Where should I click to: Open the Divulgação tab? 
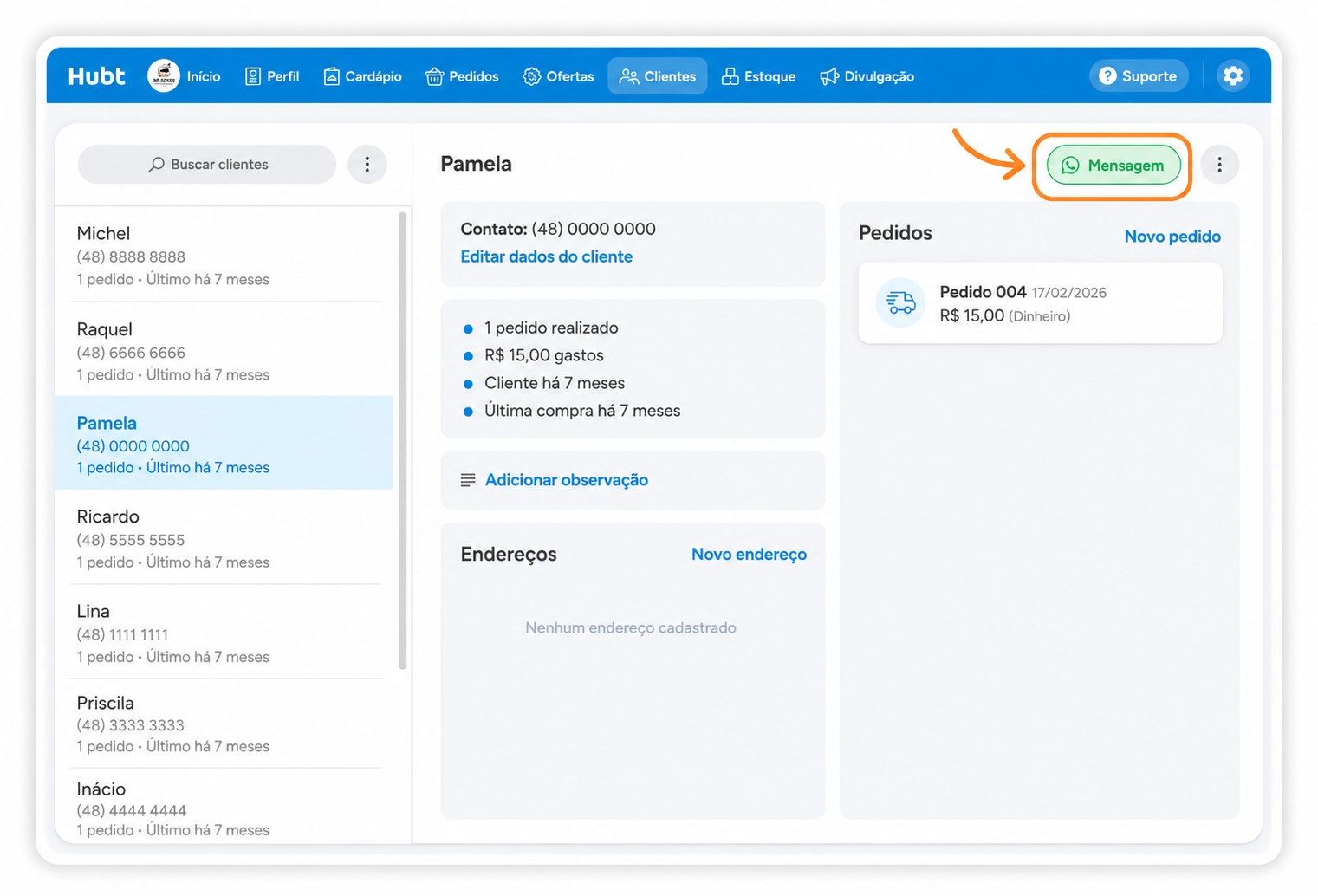tap(867, 76)
